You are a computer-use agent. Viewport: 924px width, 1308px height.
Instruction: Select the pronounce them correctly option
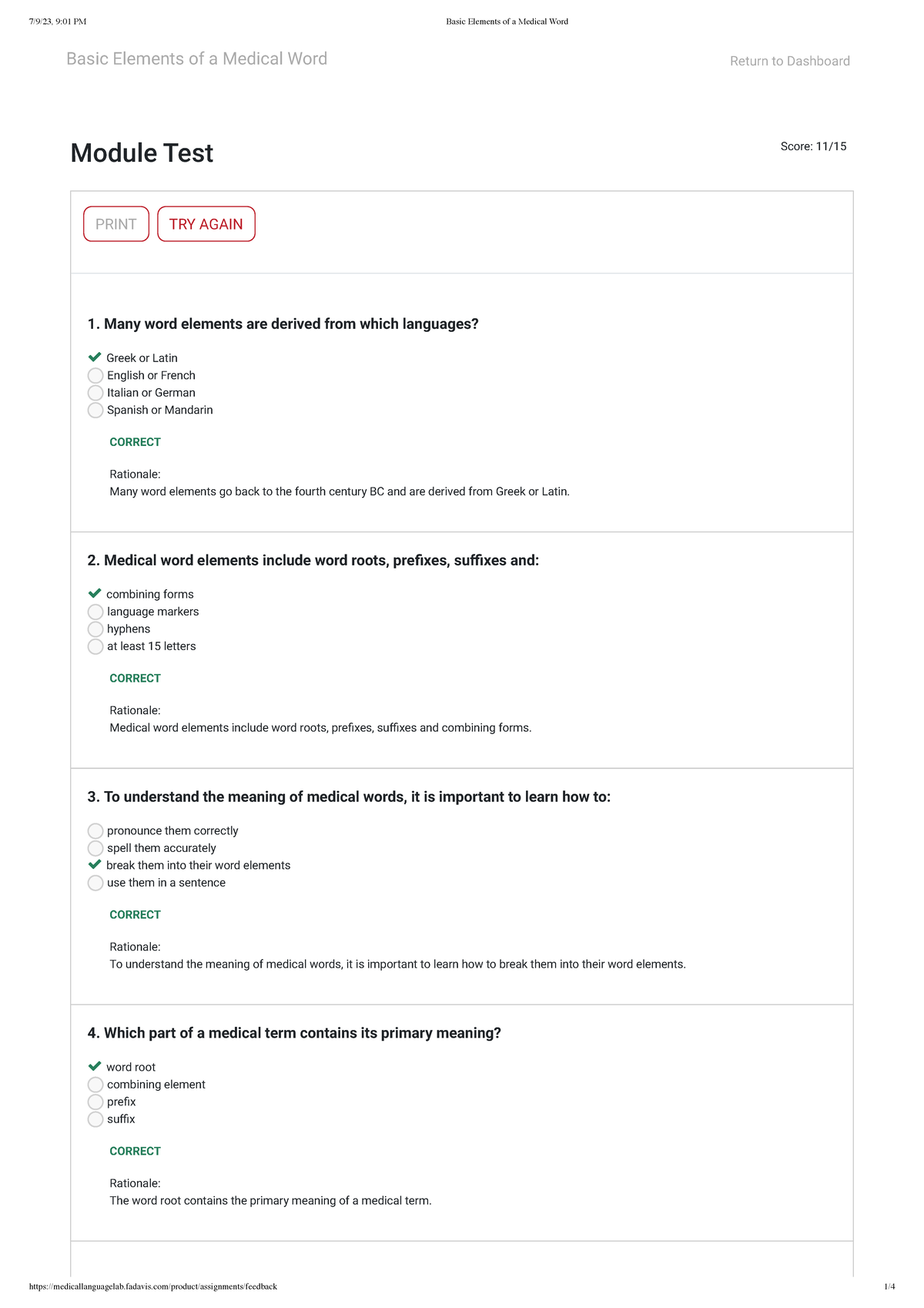point(95,830)
